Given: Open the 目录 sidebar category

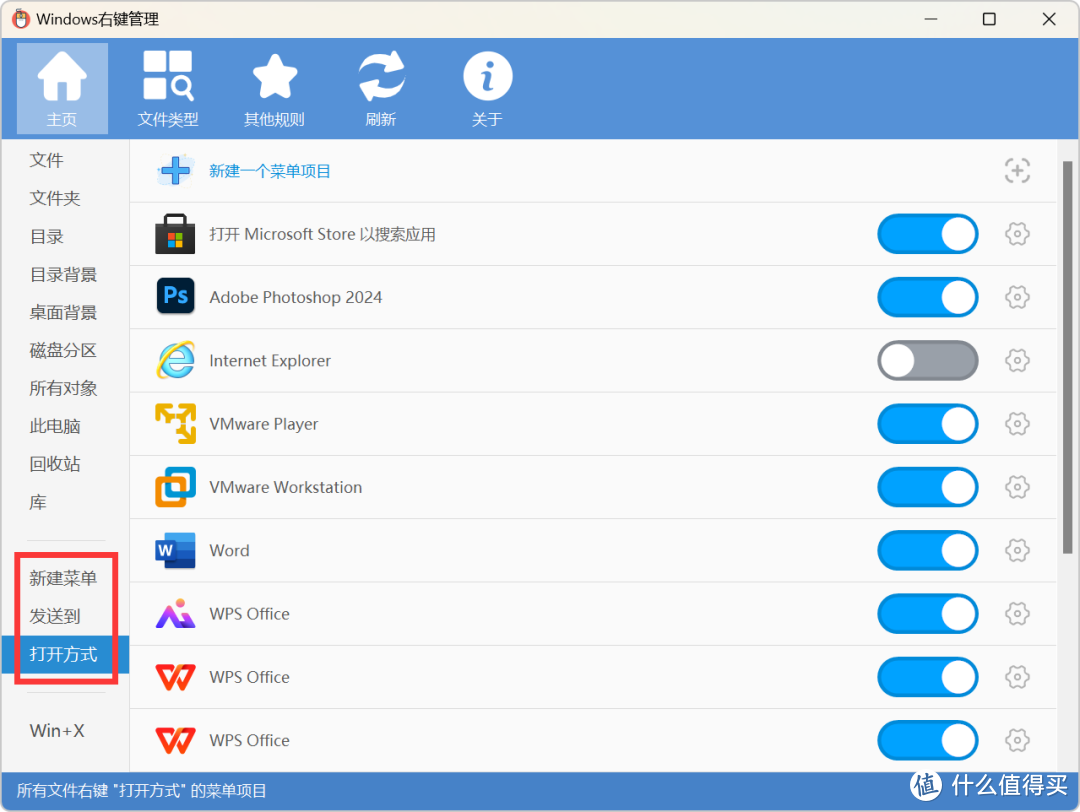Looking at the screenshot, I should (x=46, y=237).
